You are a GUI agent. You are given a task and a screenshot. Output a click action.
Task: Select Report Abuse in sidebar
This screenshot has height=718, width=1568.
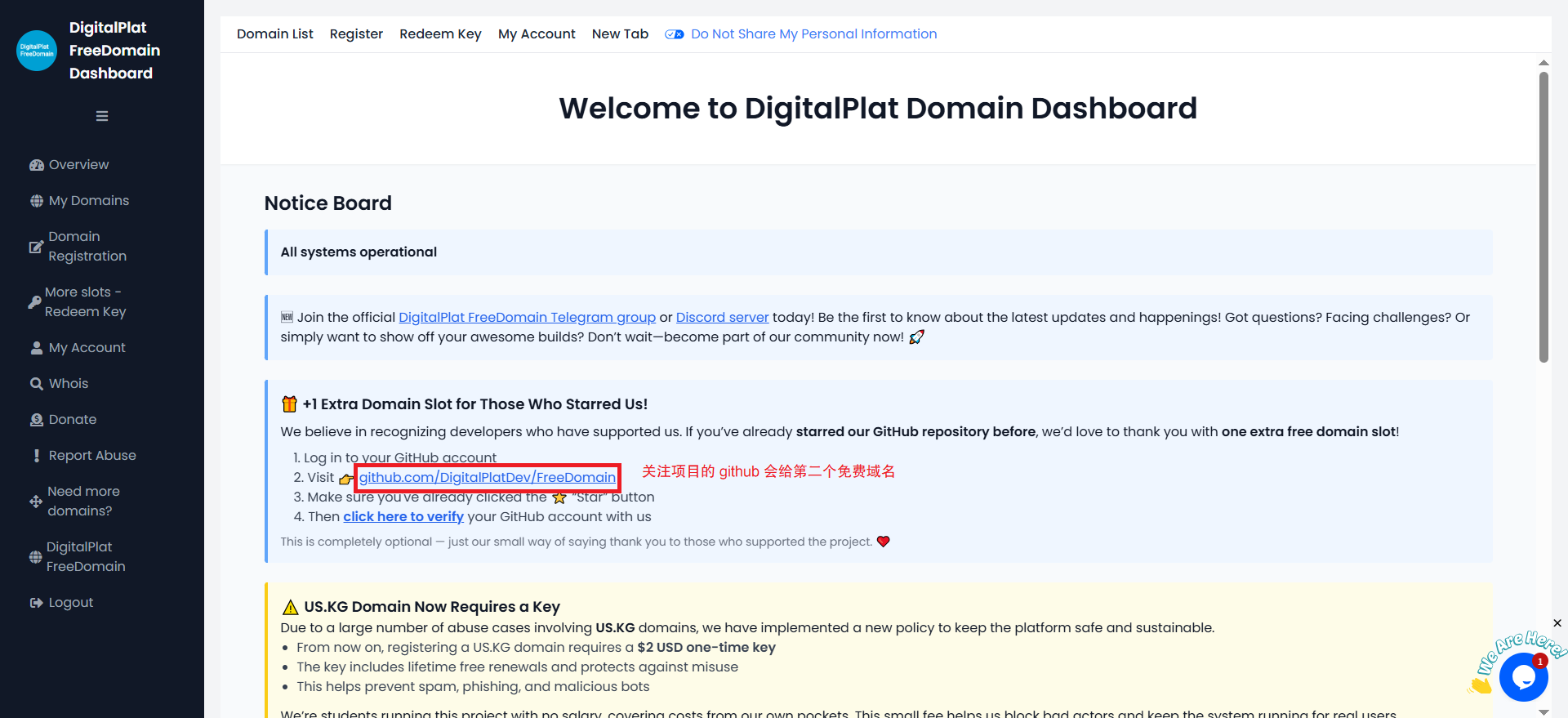click(91, 456)
